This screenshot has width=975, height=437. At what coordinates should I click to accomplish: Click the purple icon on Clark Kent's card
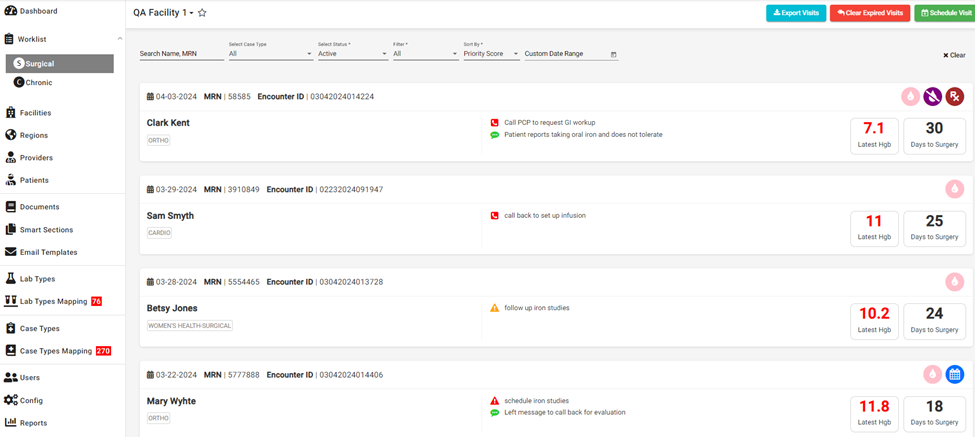(932, 97)
